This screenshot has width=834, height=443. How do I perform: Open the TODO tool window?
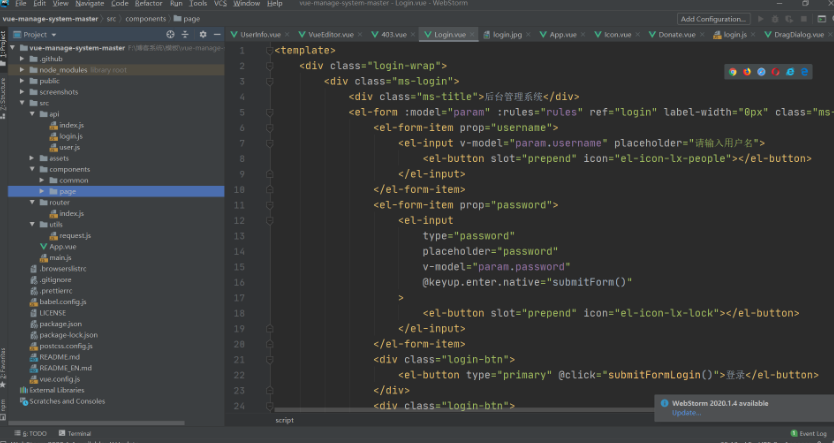click(x=31, y=433)
